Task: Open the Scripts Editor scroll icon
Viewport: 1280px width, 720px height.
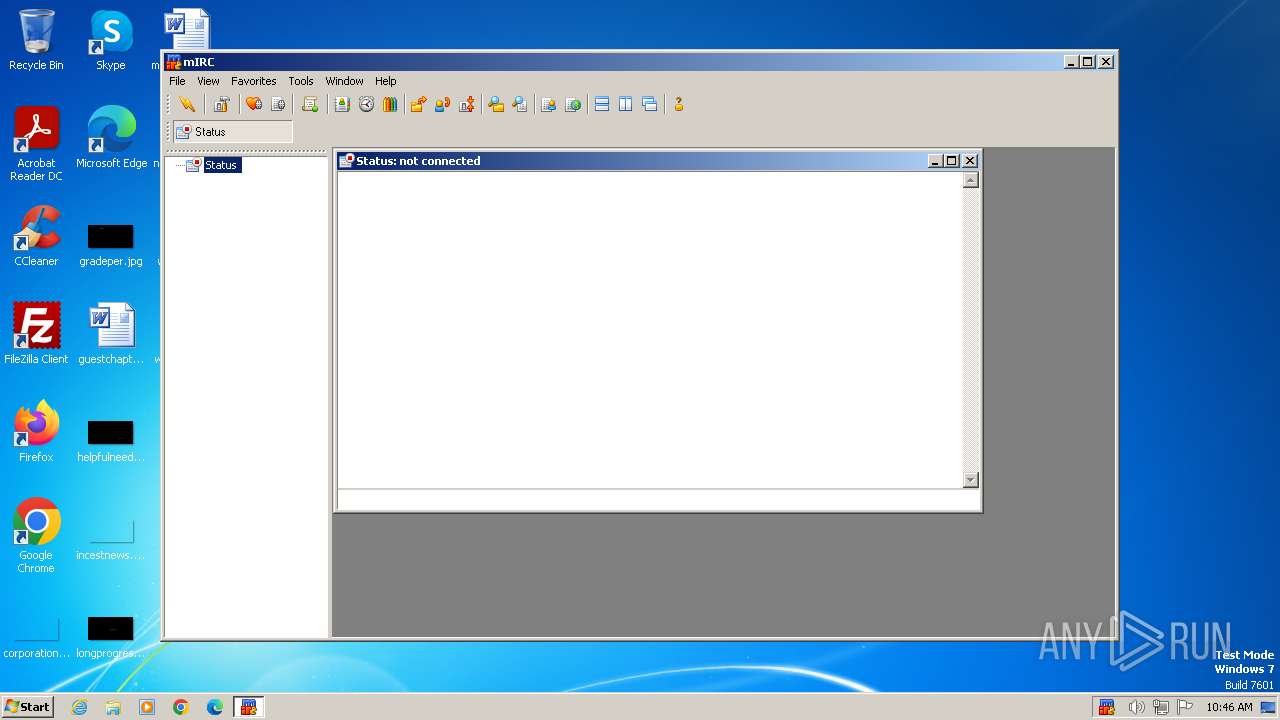Action: click(310, 104)
